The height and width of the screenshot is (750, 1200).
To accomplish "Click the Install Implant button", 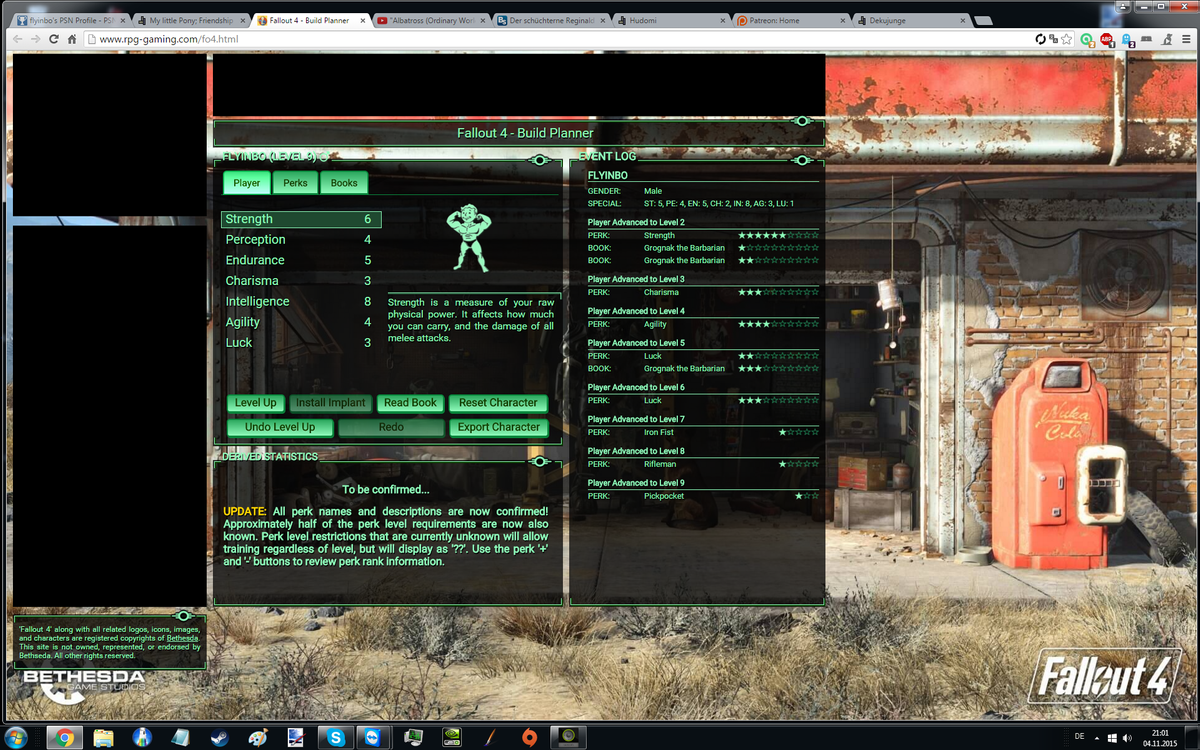I will (331, 403).
